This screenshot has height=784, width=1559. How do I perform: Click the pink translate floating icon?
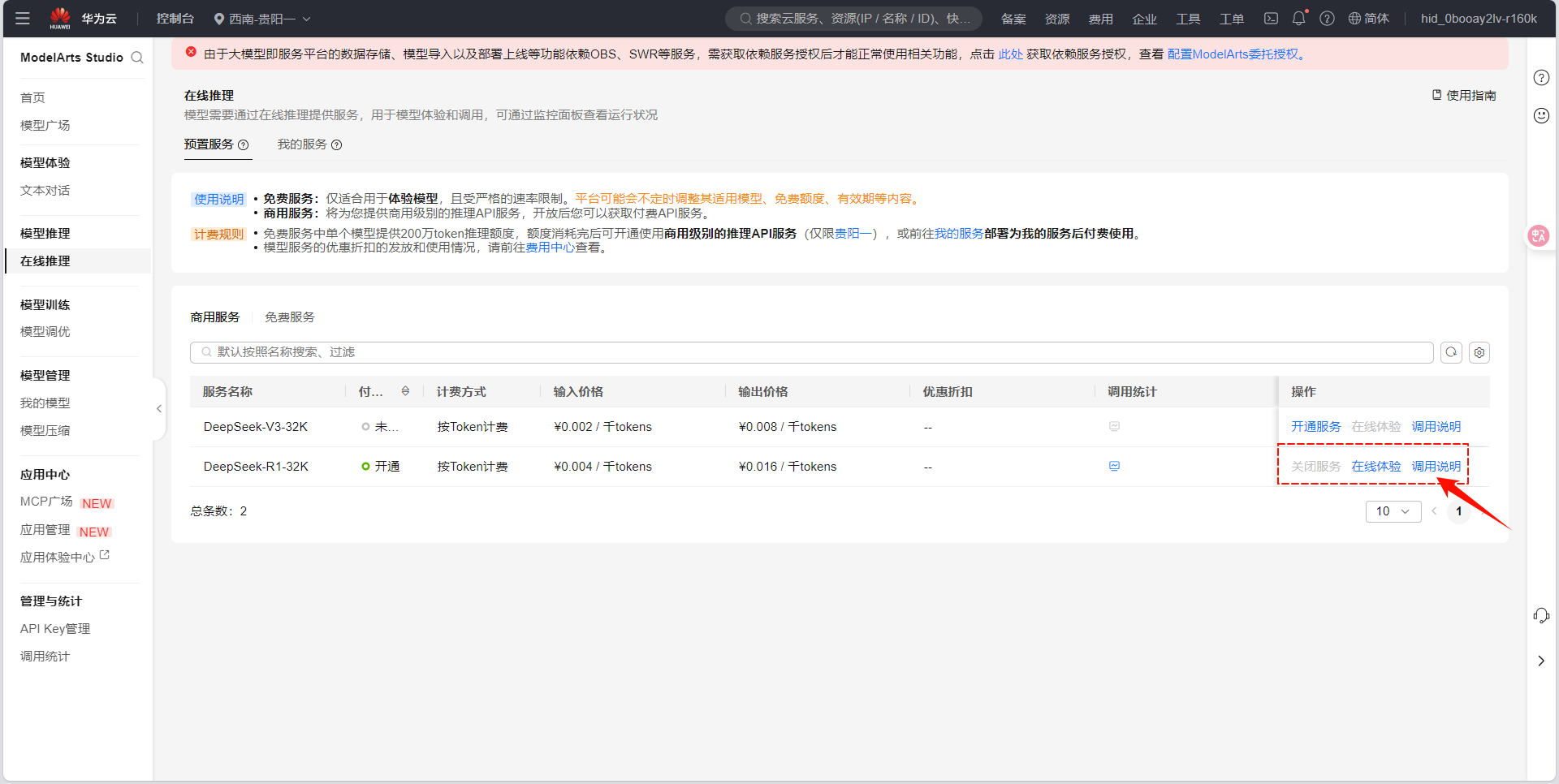tap(1538, 235)
